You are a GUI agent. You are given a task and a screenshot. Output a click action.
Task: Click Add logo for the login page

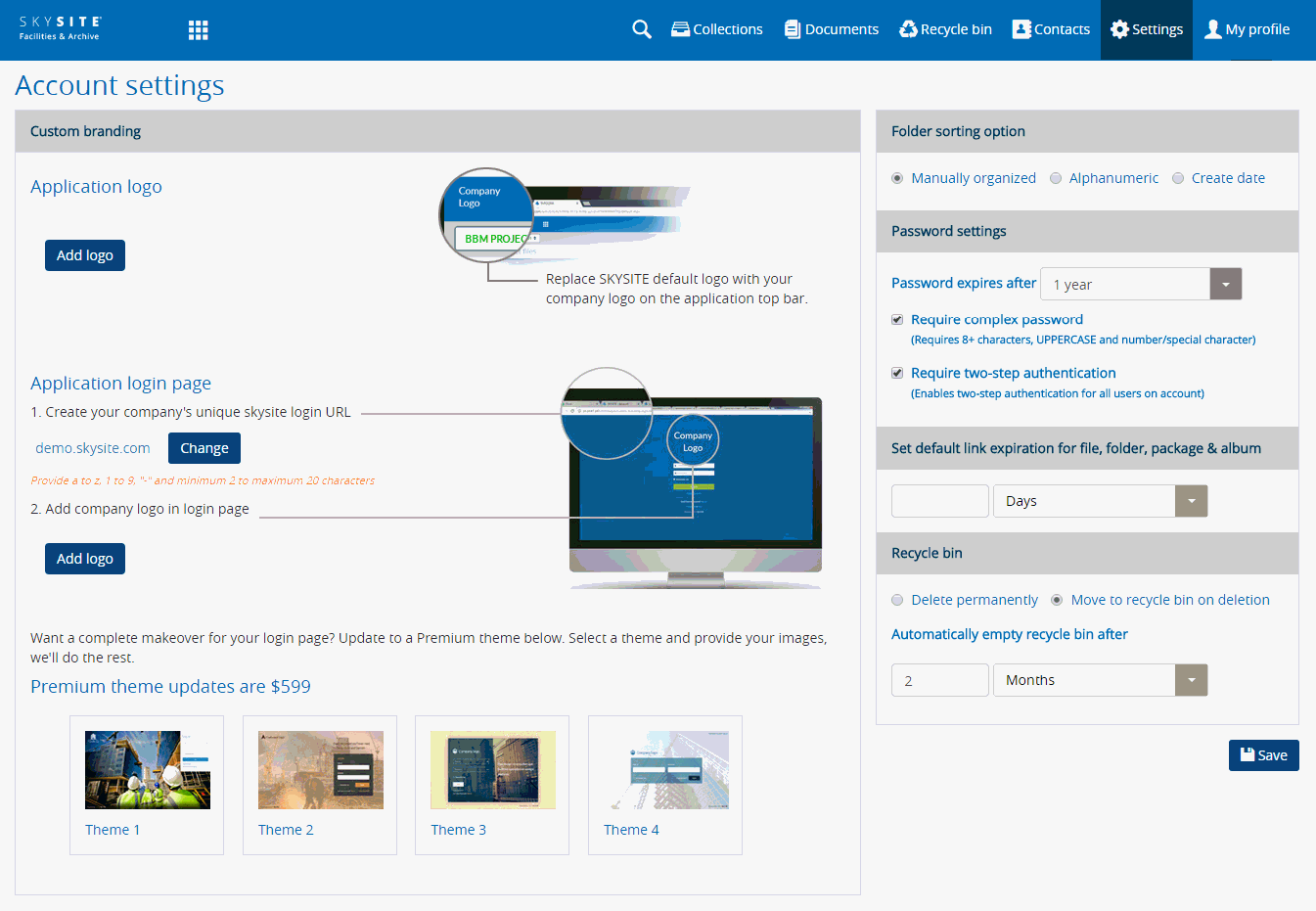coord(85,559)
